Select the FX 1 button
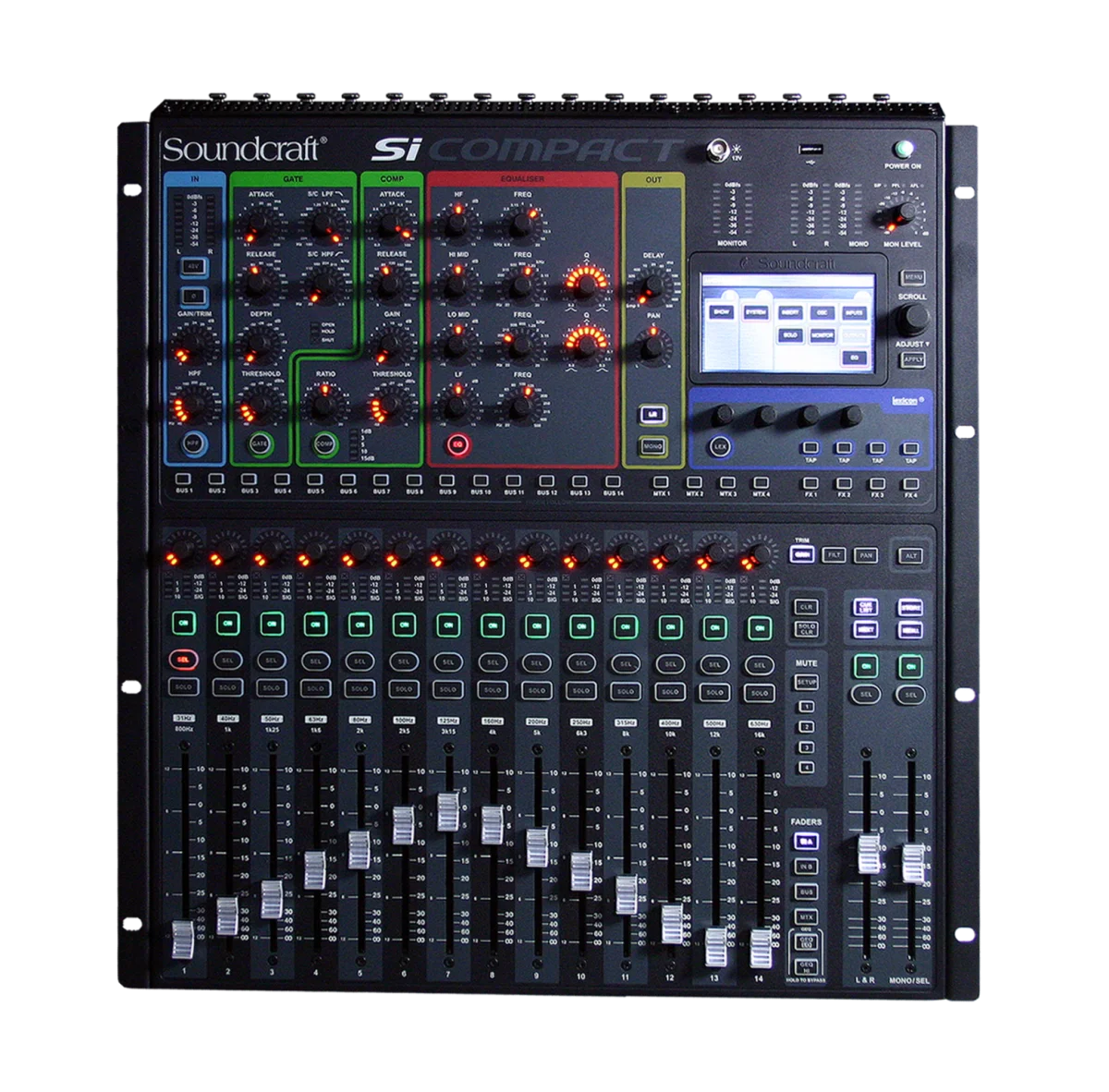The image size is (1109, 1092). 810,482
